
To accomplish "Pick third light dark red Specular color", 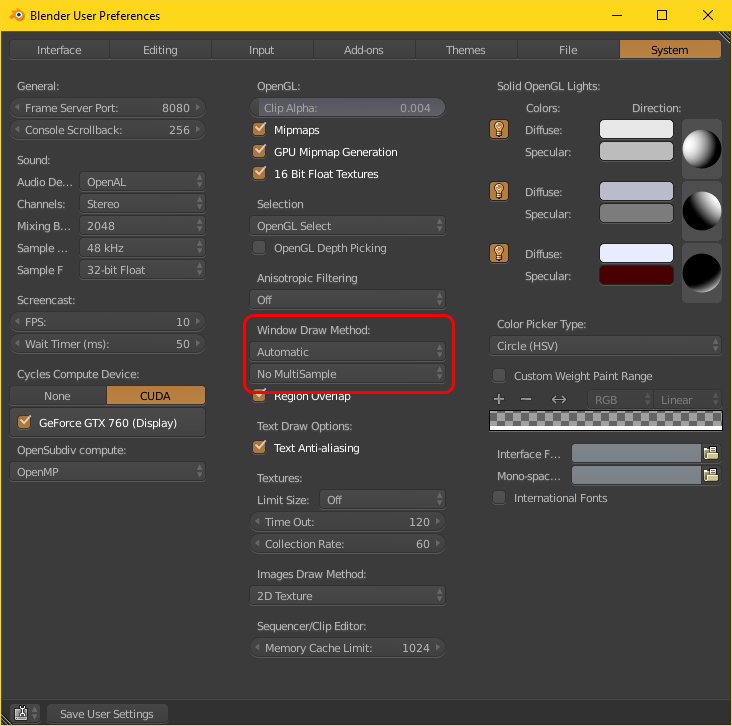I will 636,275.
